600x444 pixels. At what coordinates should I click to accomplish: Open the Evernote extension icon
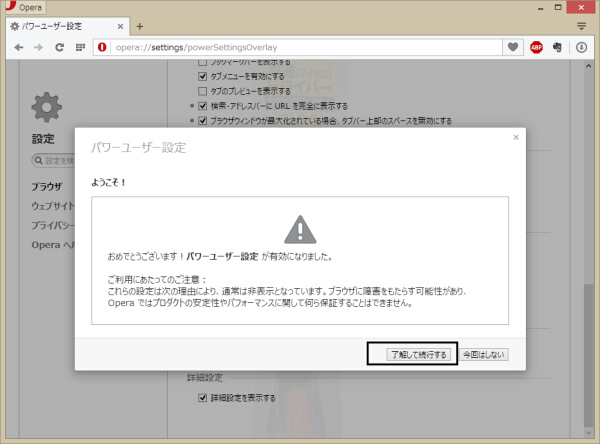point(557,47)
